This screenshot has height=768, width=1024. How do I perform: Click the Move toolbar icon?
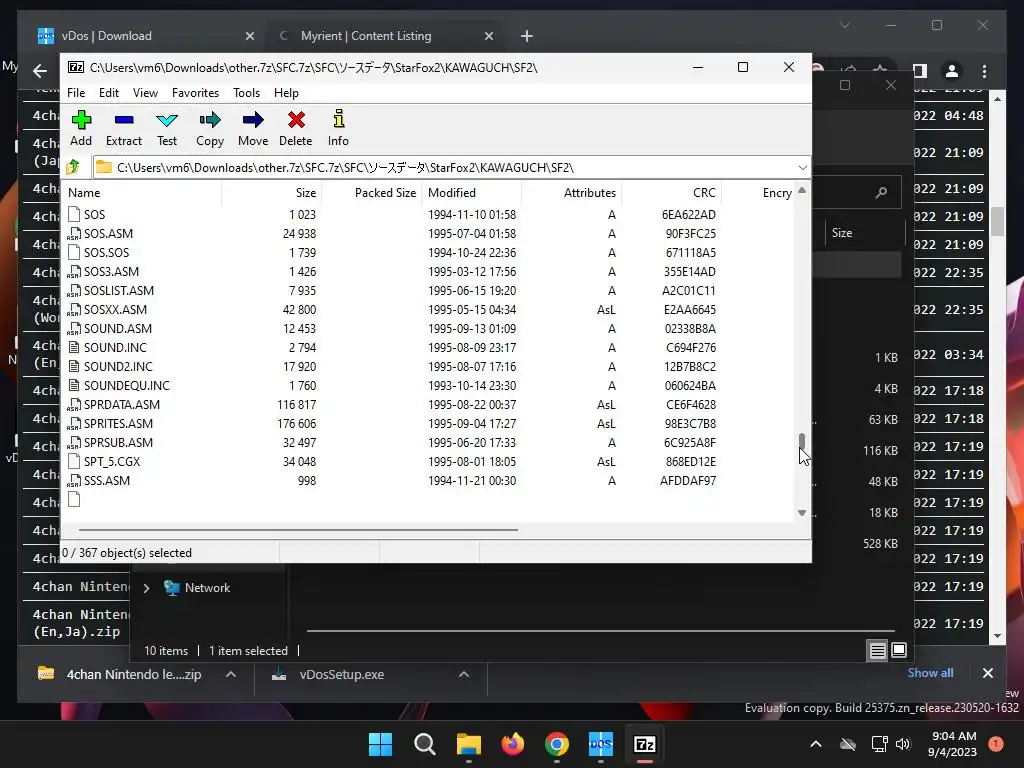tap(253, 128)
